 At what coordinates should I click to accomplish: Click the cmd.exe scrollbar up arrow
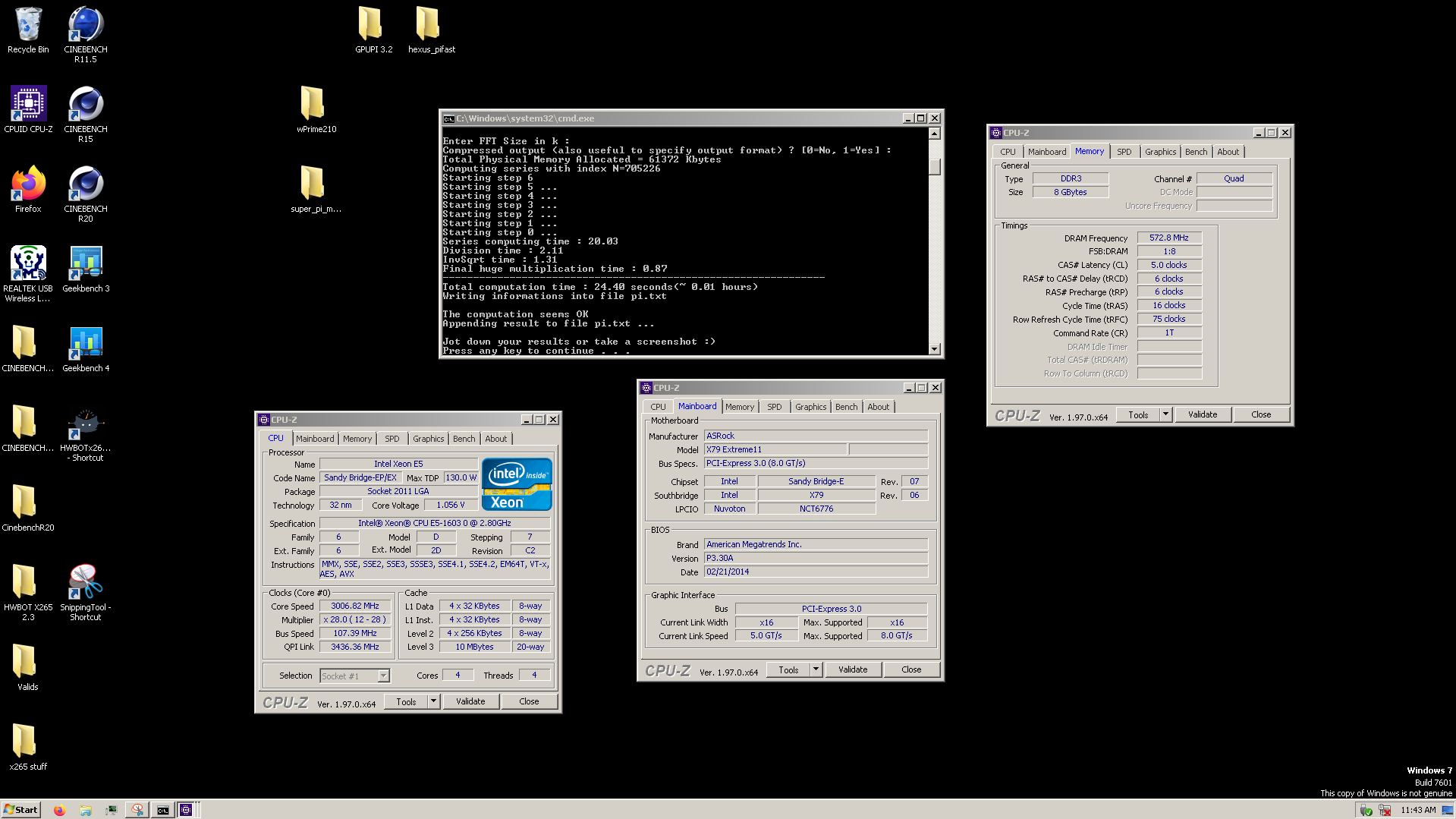935,134
